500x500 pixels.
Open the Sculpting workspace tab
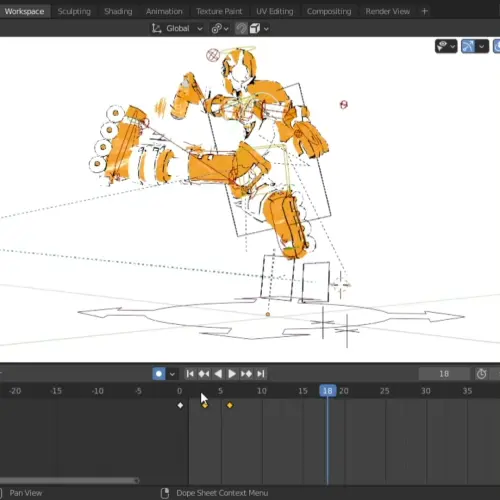click(x=74, y=11)
